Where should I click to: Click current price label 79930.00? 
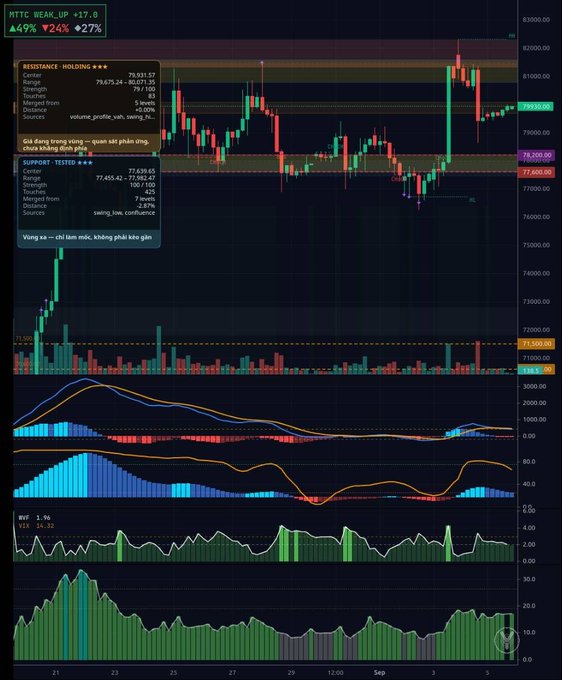[536, 106]
